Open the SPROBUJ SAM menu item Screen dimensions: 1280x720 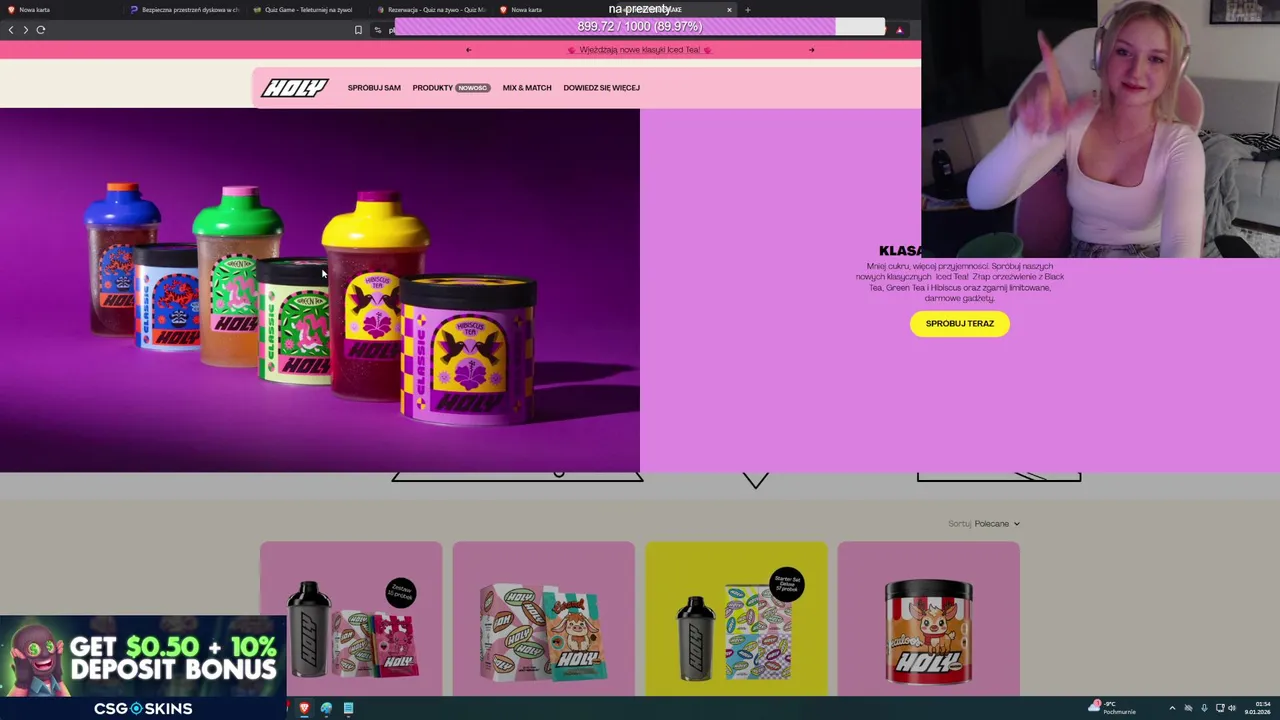tap(374, 88)
